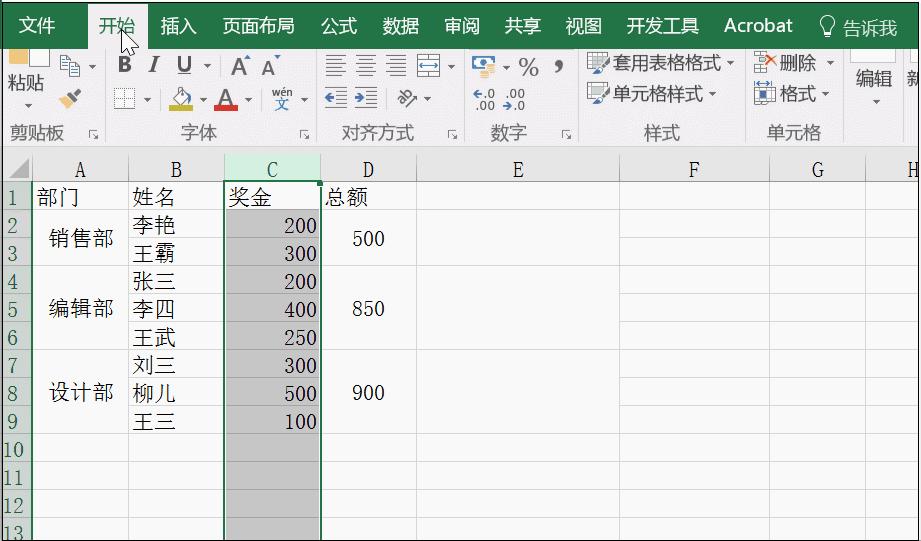Click the text orientation icon
921x541 pixels.
(x=407, y=98)
